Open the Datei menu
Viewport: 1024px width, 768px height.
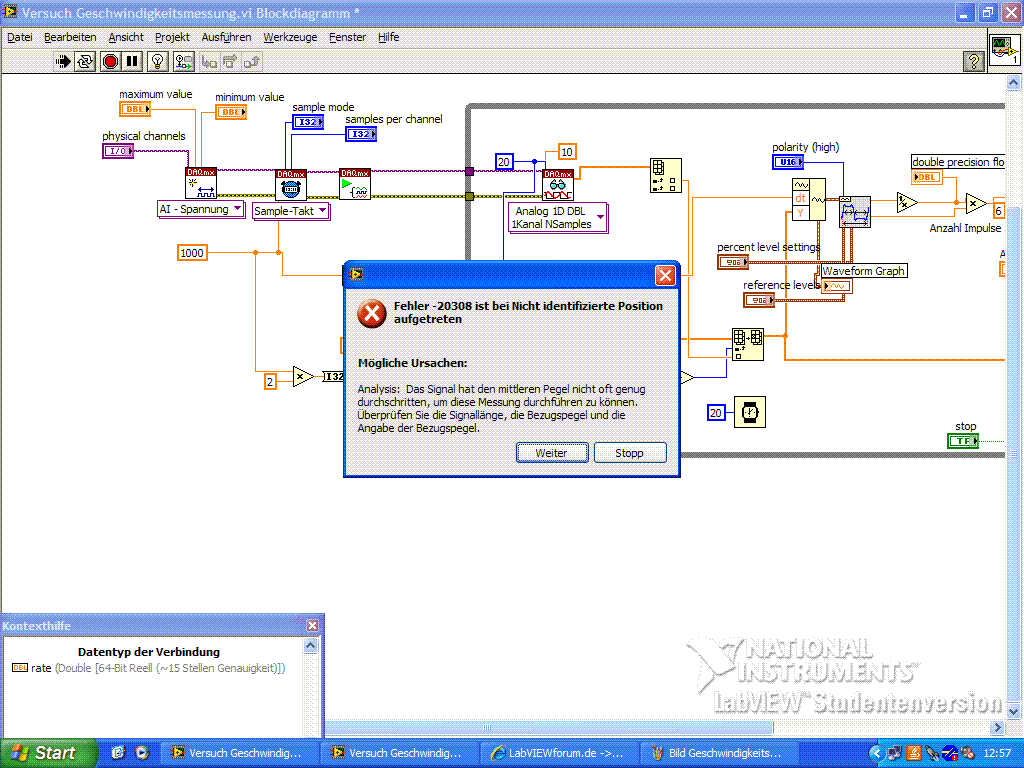(x=20, y=37)
